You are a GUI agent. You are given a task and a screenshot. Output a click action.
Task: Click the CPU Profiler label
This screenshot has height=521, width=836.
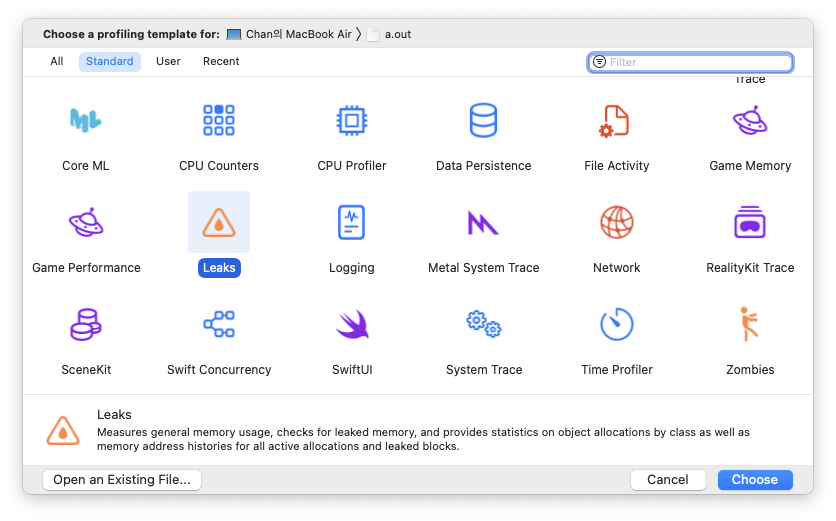(x=351, y=166)
